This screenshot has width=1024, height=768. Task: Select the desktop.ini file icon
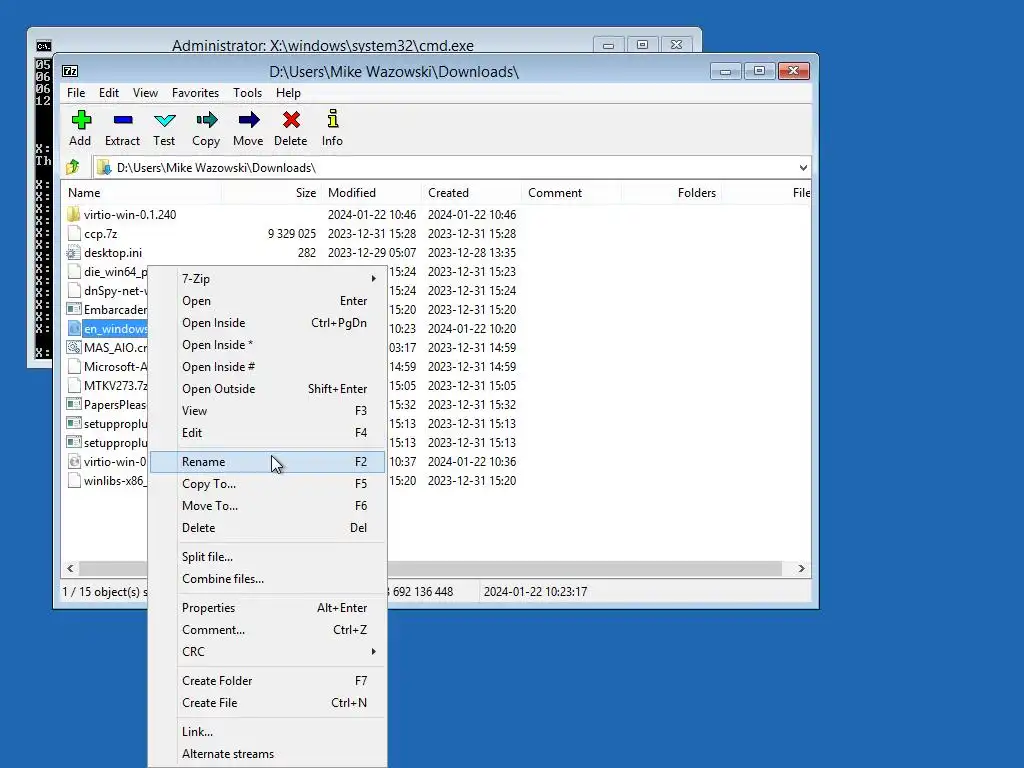pyautogui.click(x=74, y=253)
